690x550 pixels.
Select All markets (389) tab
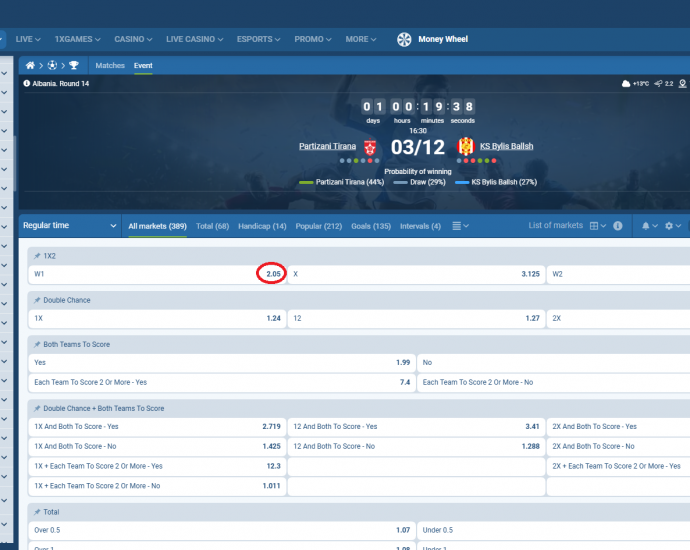click(158, 226)
